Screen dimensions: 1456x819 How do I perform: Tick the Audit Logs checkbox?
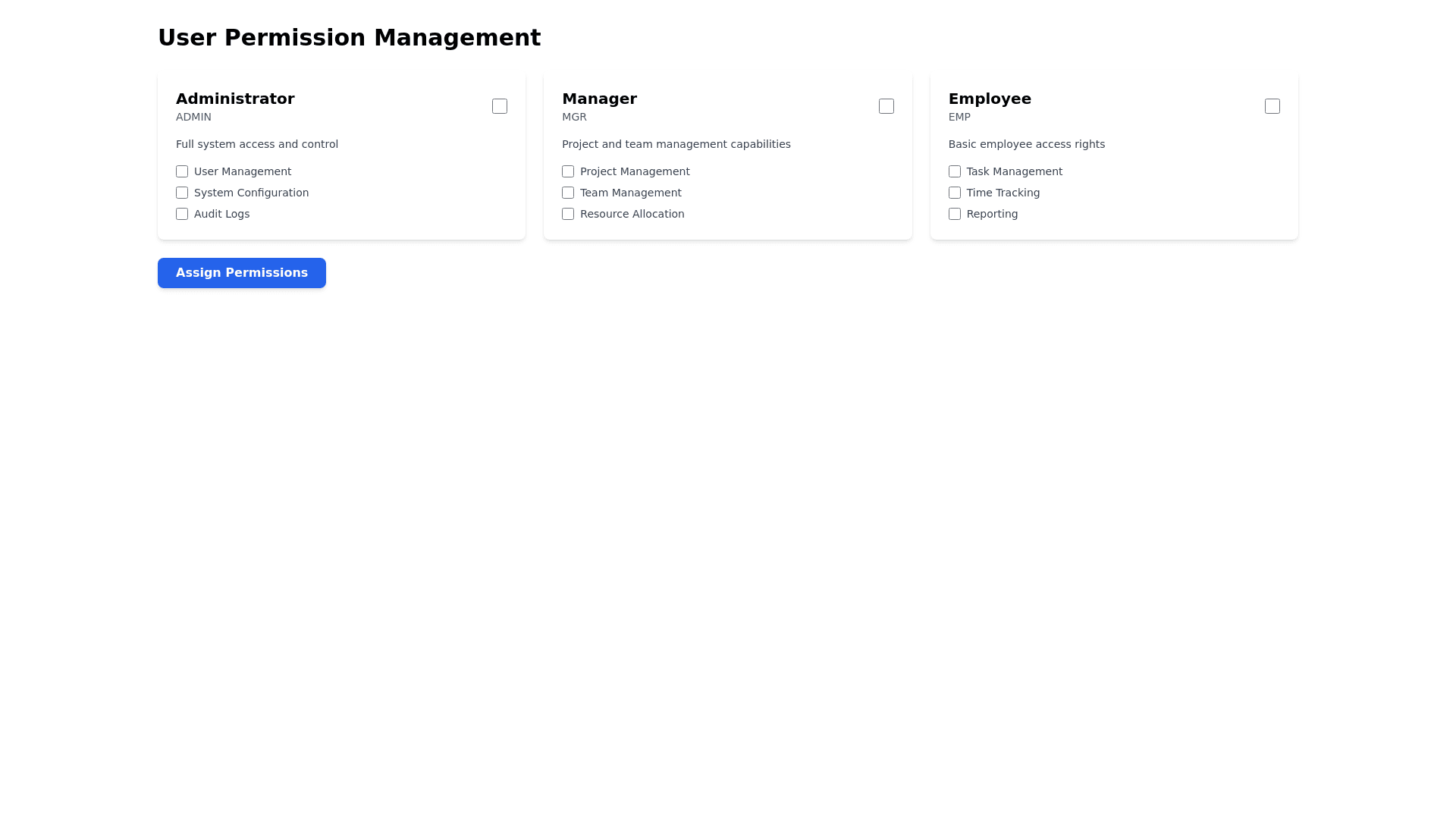pyautogui.click(x=182, y=214)
